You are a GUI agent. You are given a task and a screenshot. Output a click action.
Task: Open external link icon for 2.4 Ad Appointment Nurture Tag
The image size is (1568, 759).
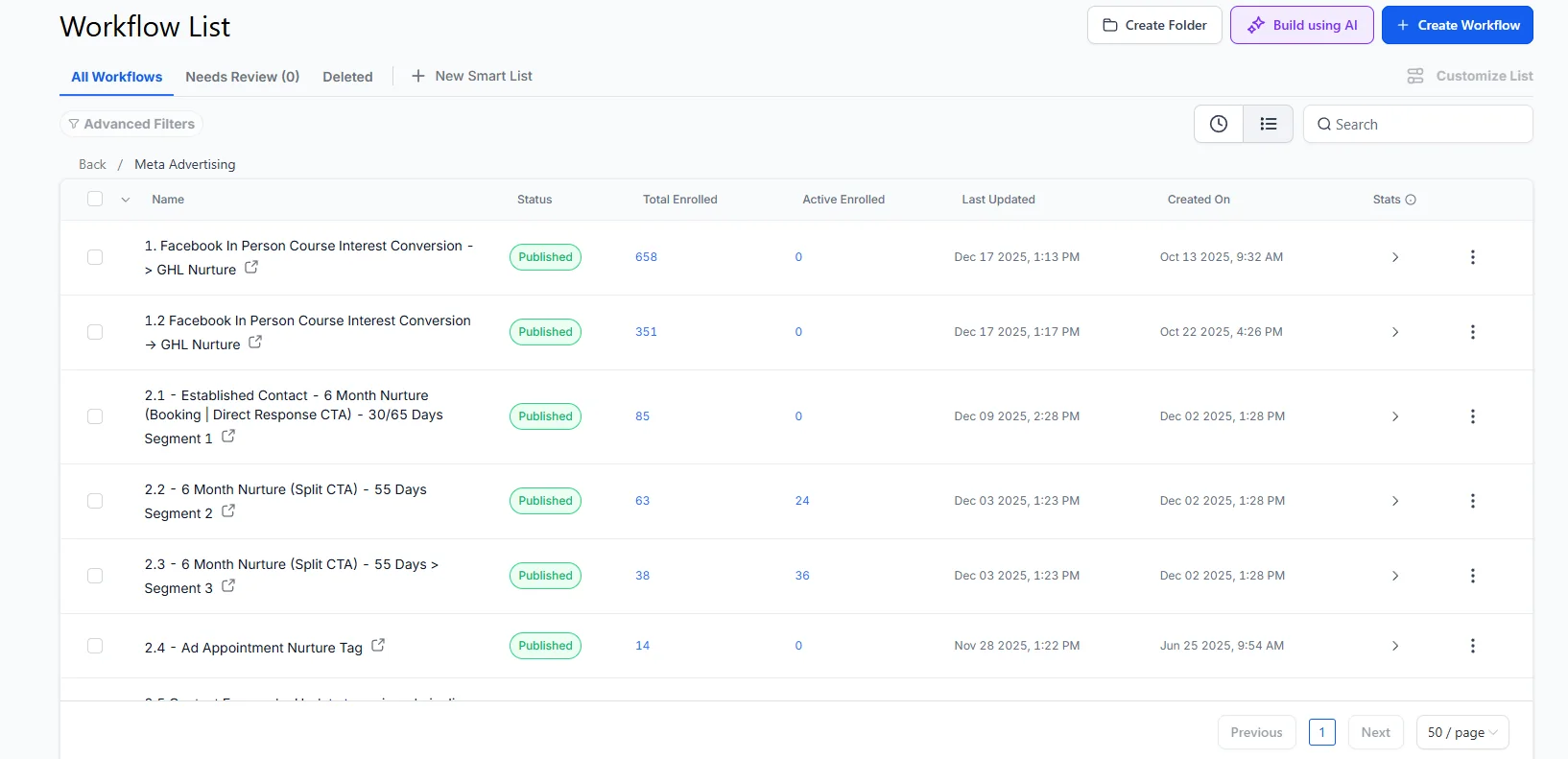(378, 646)
